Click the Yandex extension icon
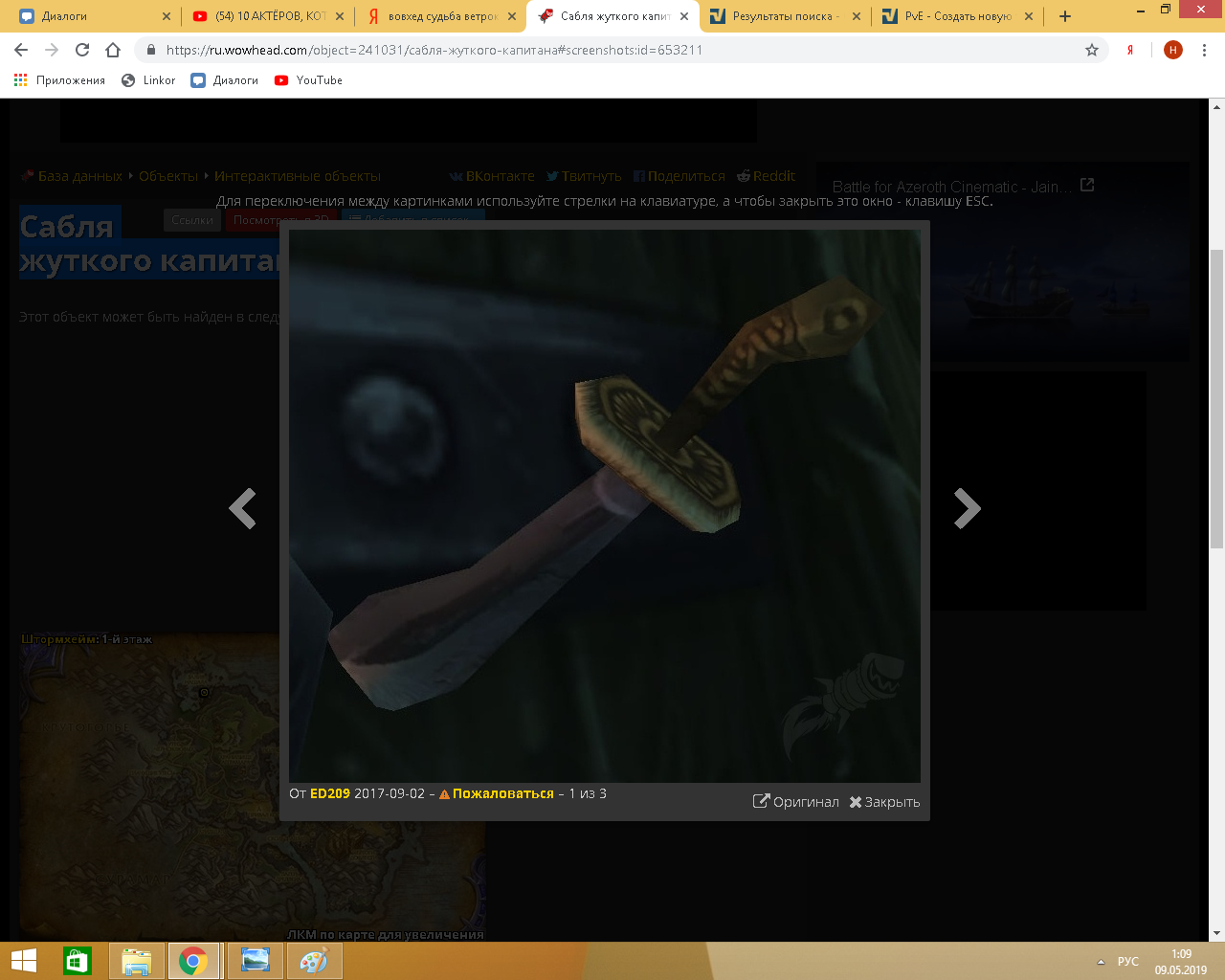Screen dimensions: 1225x980 click(1130, 50)
